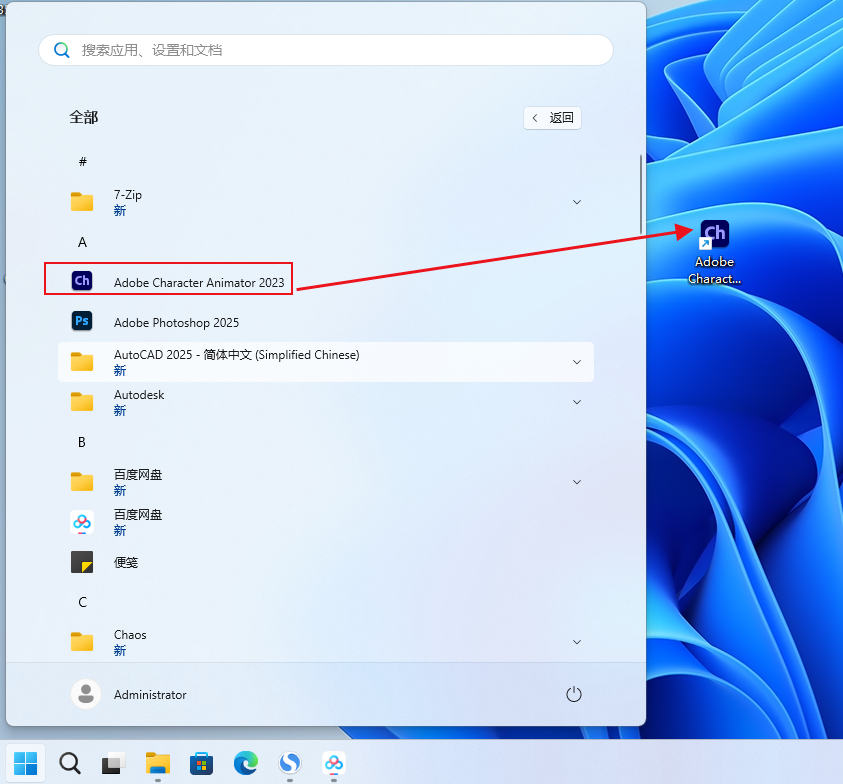Screen dimensions: 843x784
Task: Click the app list vertical scrollbar
Action: coord(641,194)
